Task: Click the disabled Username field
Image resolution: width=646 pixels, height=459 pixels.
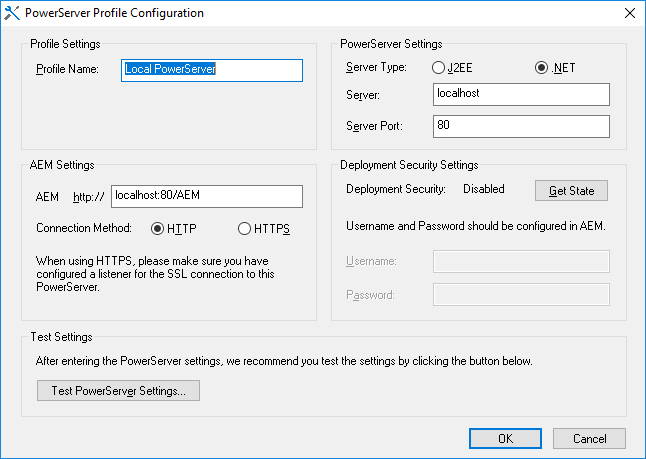Action: click(521, 261)
